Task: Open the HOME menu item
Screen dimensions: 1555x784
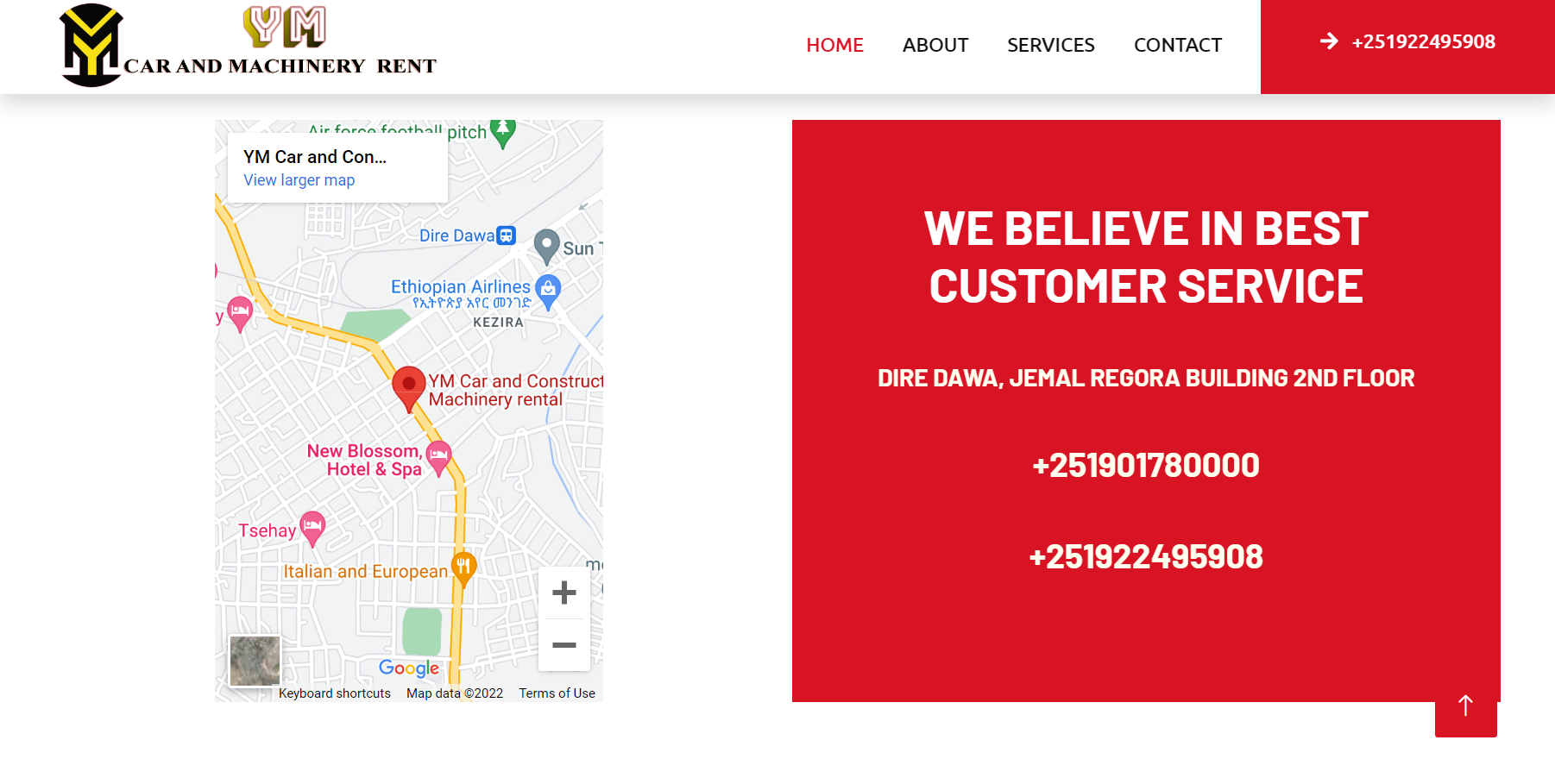Action: coord(834,45)
